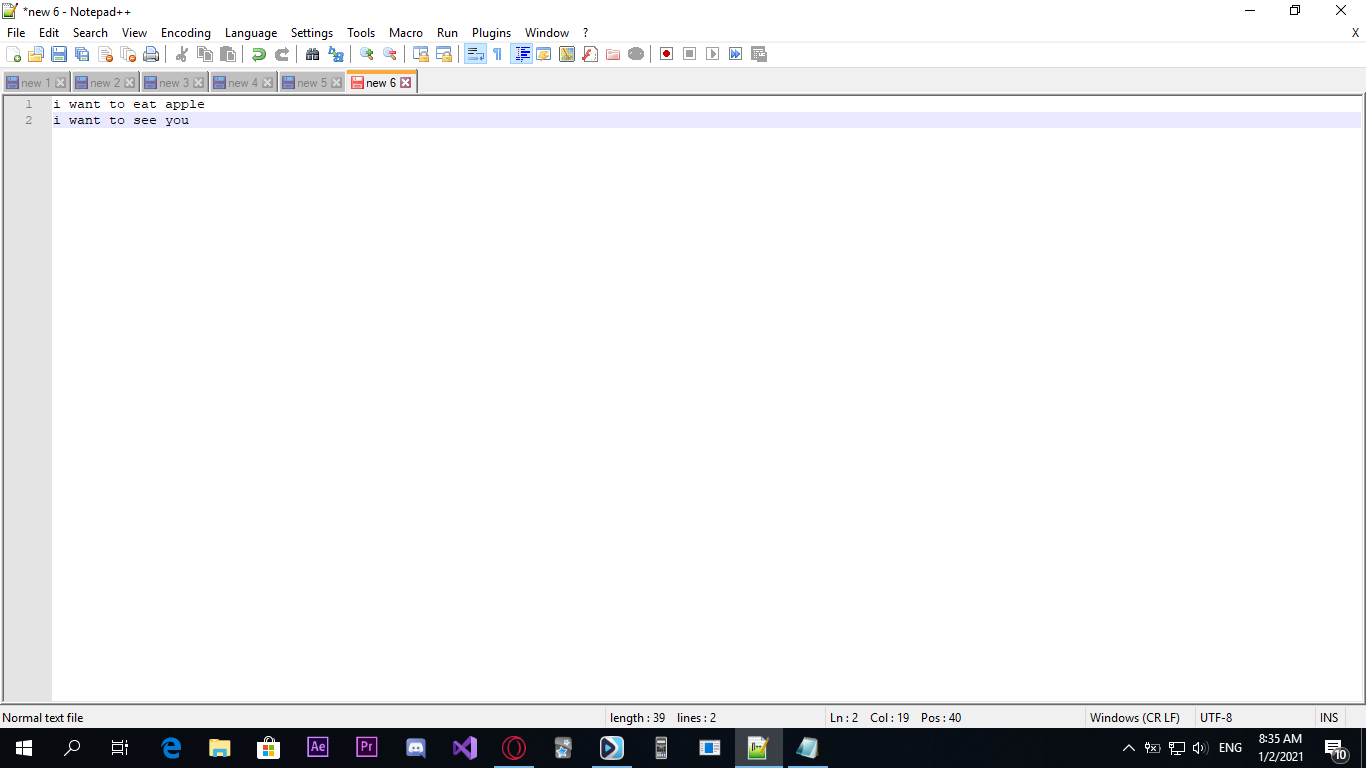1366x768 pixels.
Task: Open the Function List panel icon
Action: coord(590,54)
